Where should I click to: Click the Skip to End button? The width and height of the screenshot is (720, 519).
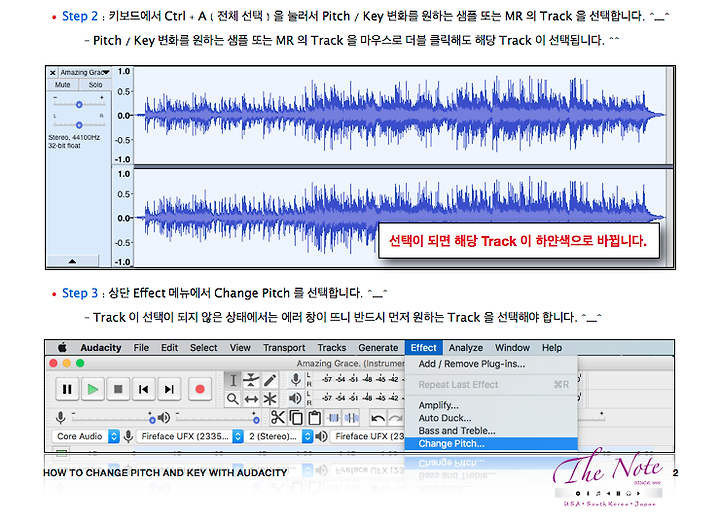coord(169,389)
